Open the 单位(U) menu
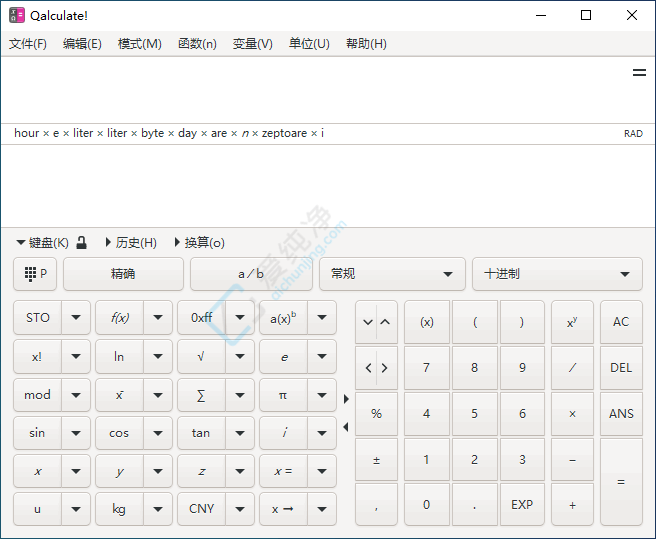This screenshot has width=656, height=539. [309, 44]
